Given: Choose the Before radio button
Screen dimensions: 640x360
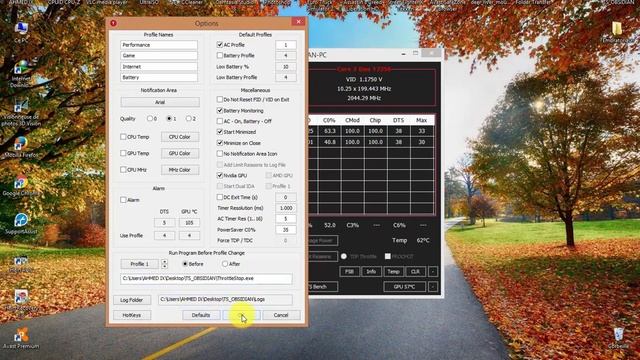Looking at the screenshot, I should click(185, 264).
